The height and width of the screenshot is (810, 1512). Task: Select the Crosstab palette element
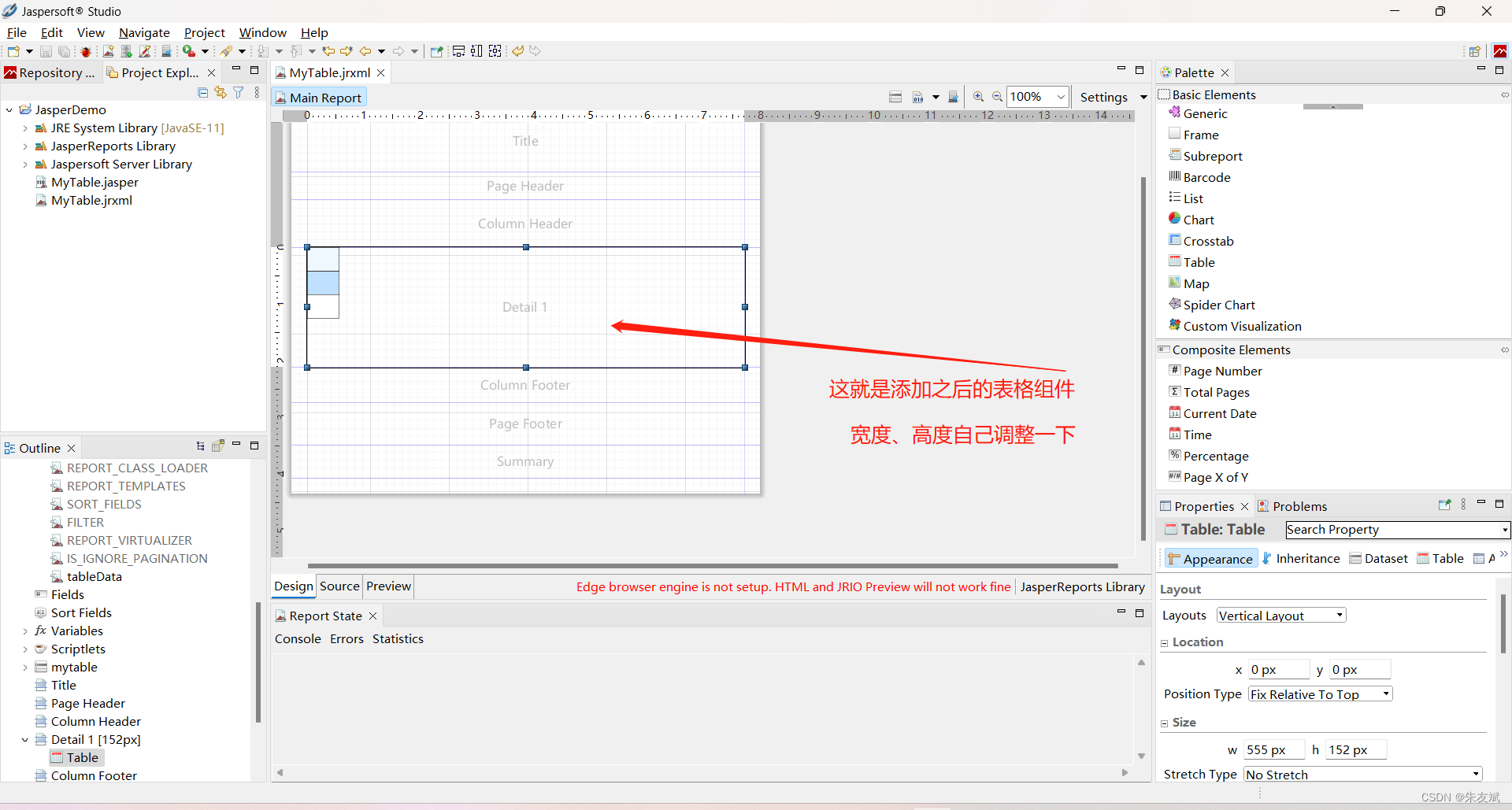(1207, 241)
